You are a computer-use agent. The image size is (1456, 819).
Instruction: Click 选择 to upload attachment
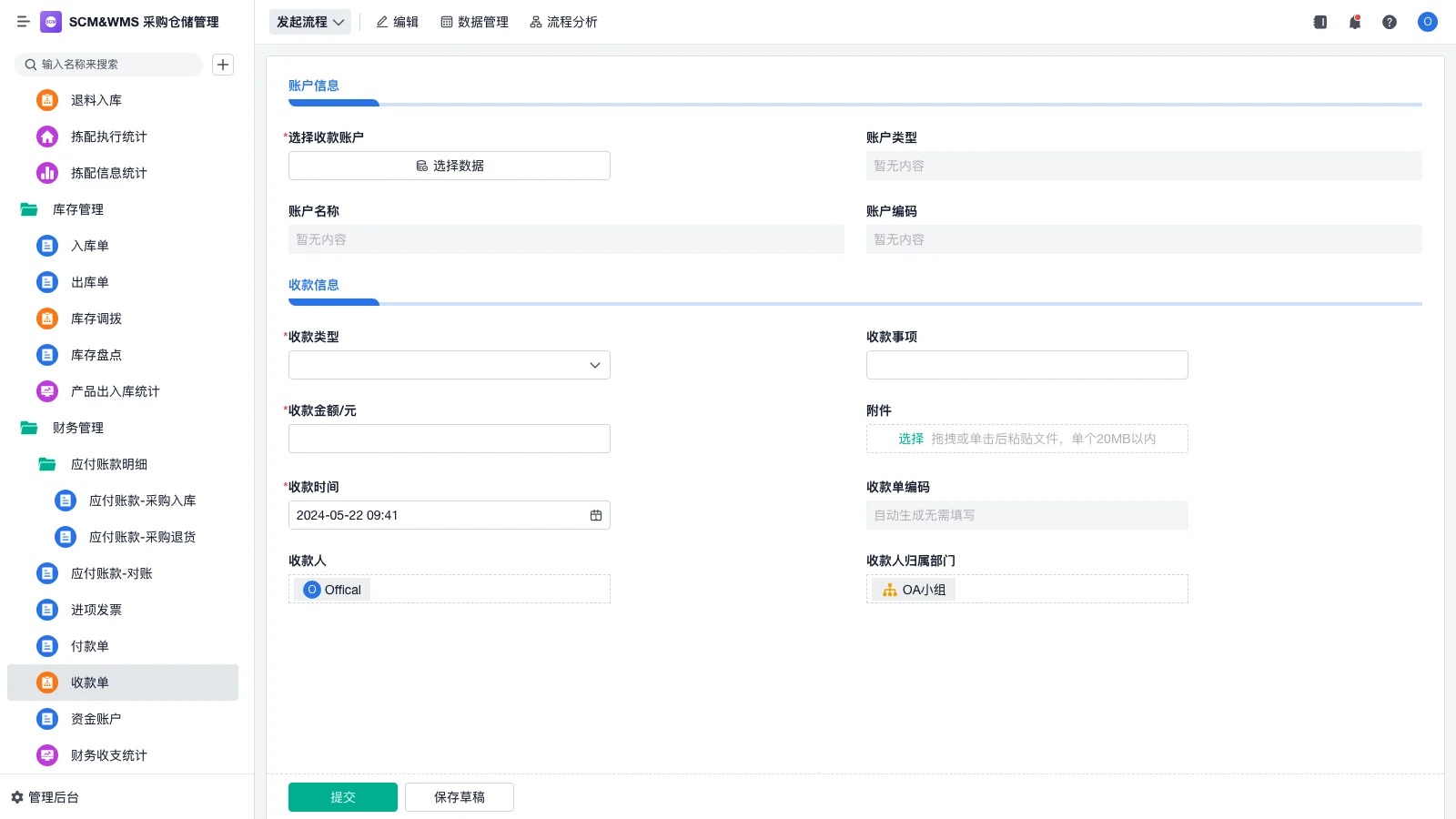tap(911, 439)
